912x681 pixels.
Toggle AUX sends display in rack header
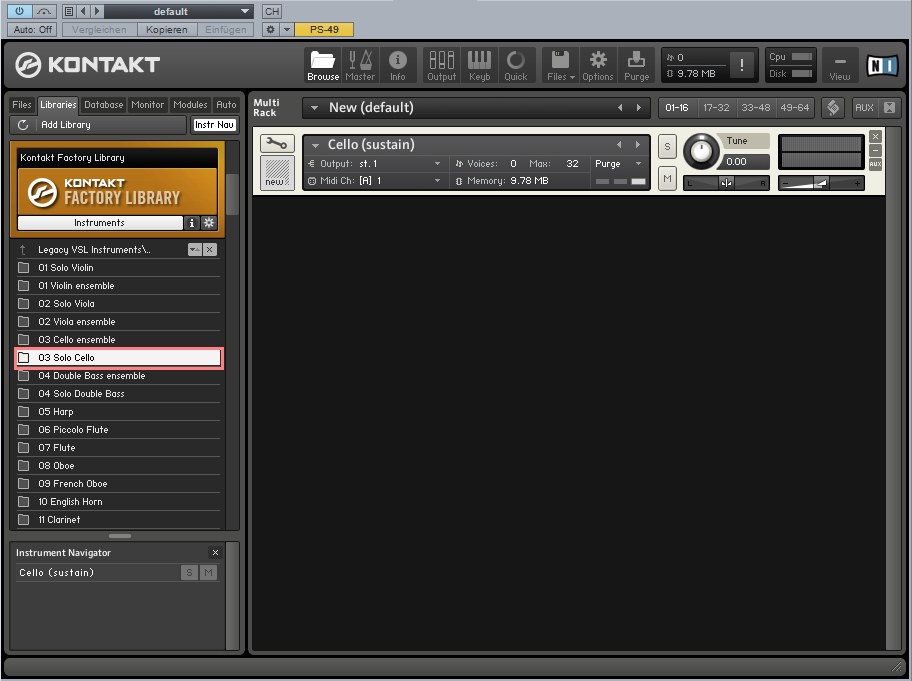click(x=864, y=108)
